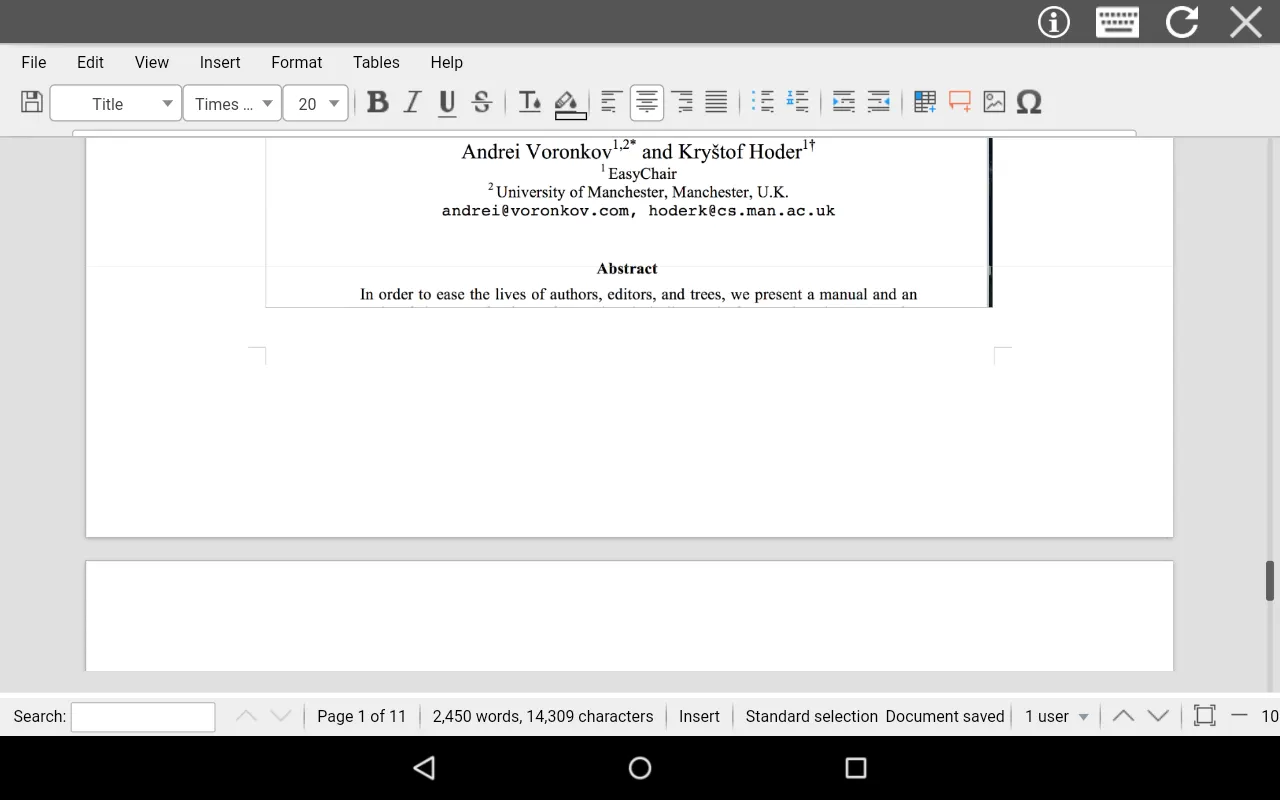The image size is (1280, 800).
Task: Find next search result arrow
Action: [281, 716]
